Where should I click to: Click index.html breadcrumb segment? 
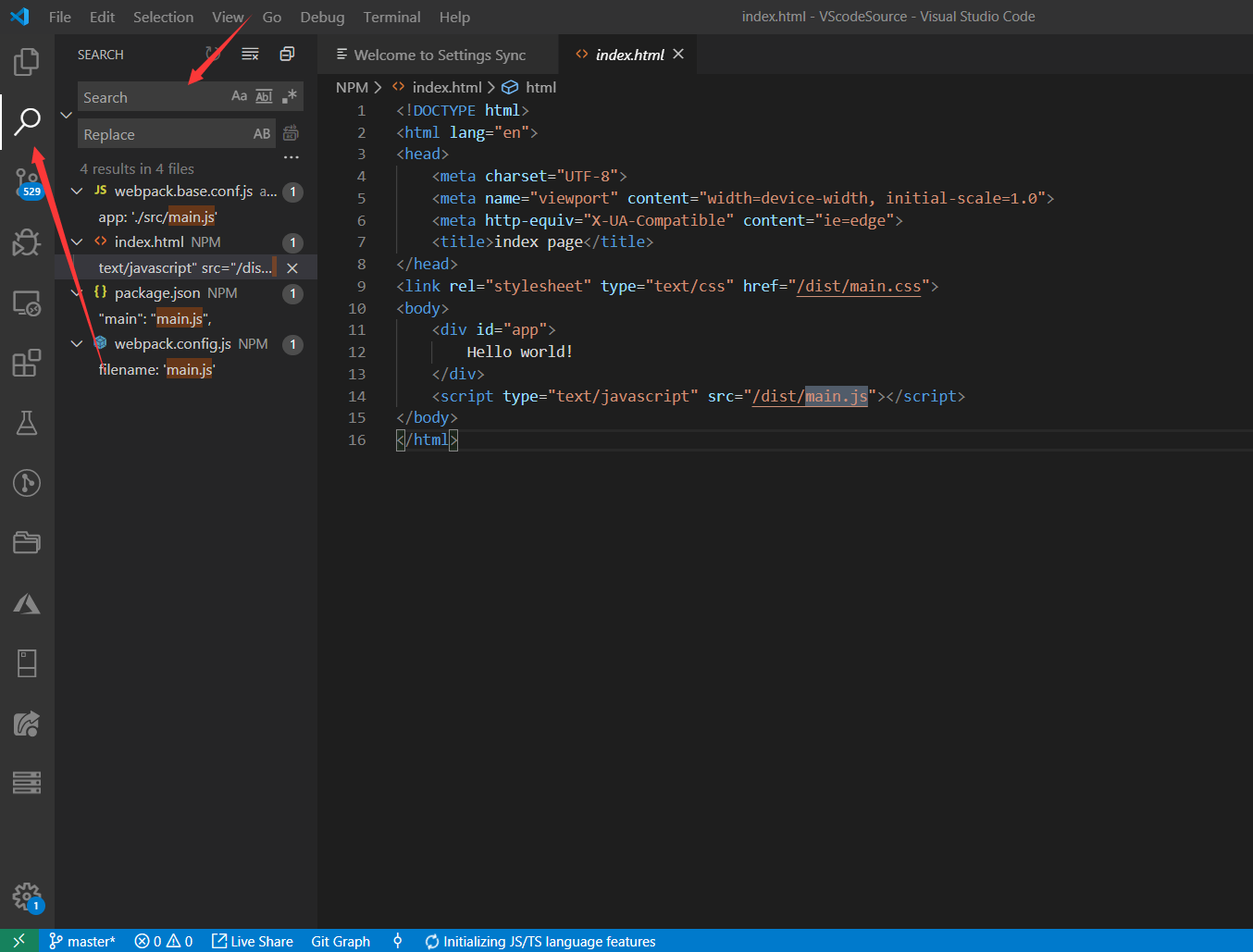(446, 87)
